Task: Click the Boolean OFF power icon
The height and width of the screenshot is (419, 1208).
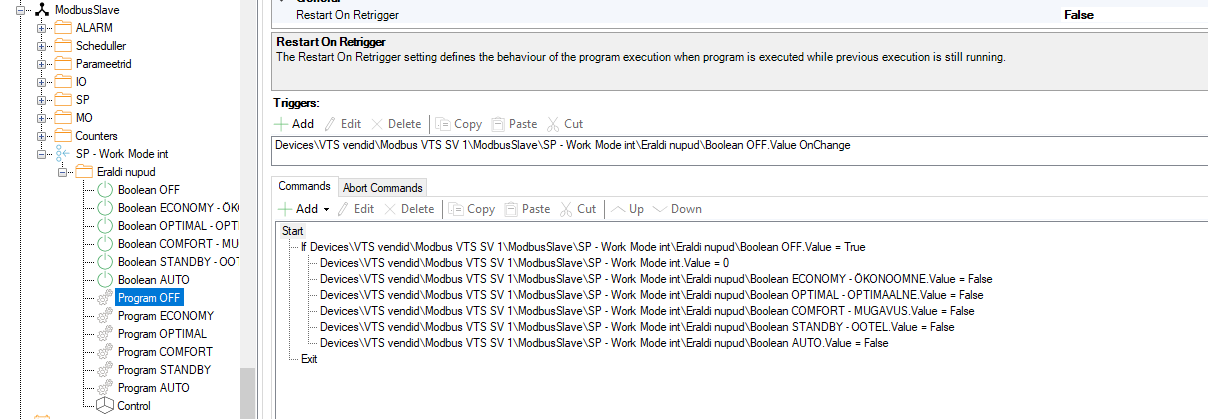Action: click(x=105, y=190)
